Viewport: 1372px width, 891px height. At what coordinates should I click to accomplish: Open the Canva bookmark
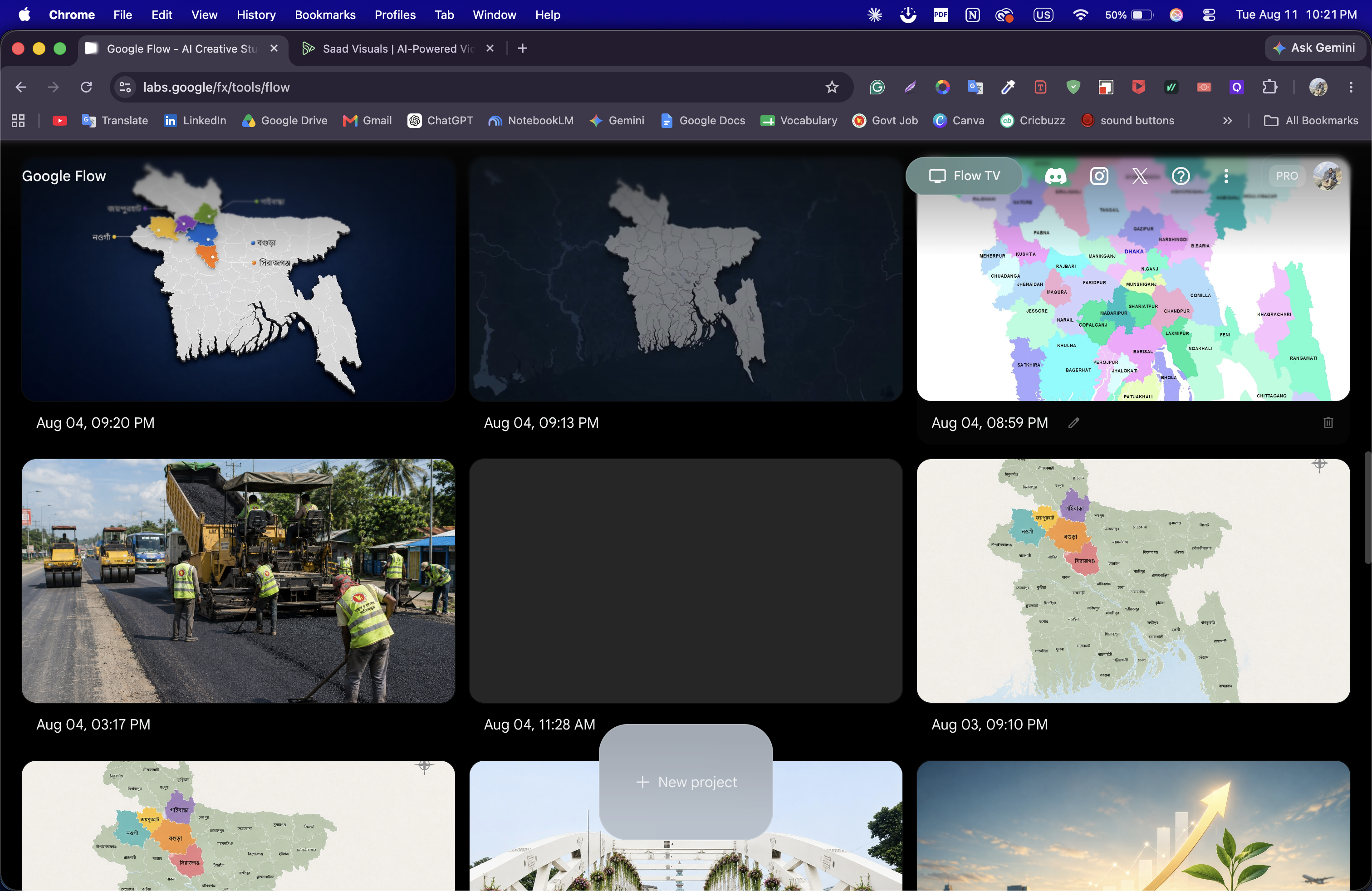tap(959, 121)
